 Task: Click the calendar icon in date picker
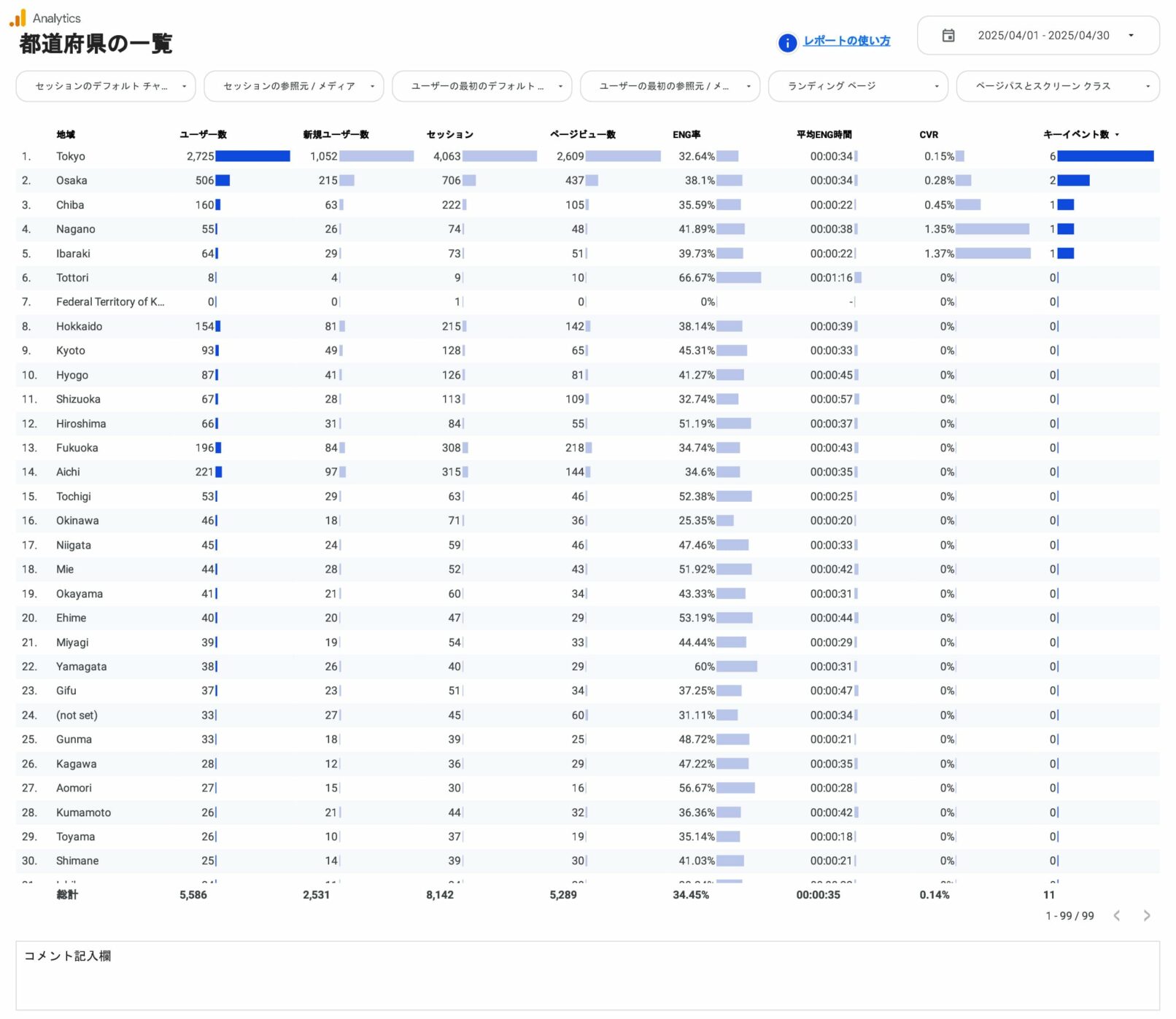coord(948,36)
